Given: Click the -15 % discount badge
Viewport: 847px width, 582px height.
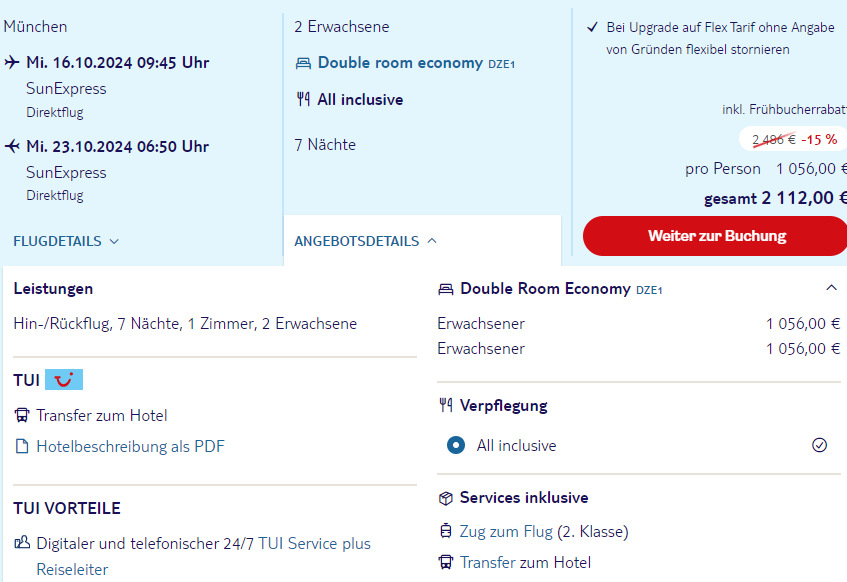Looking at the screenshot, I should [x=819, y=139].
